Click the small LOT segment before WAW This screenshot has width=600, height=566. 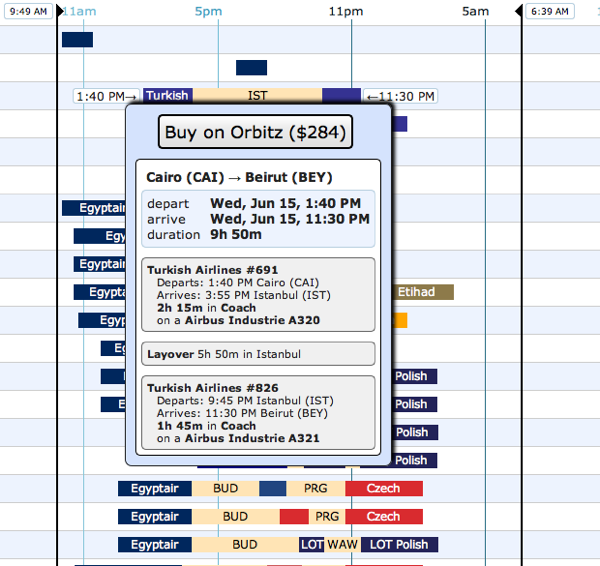311,545
